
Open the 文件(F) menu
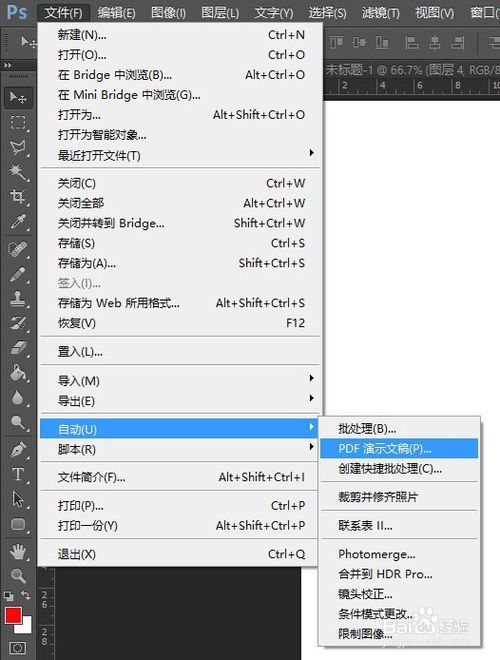[64, 13]
